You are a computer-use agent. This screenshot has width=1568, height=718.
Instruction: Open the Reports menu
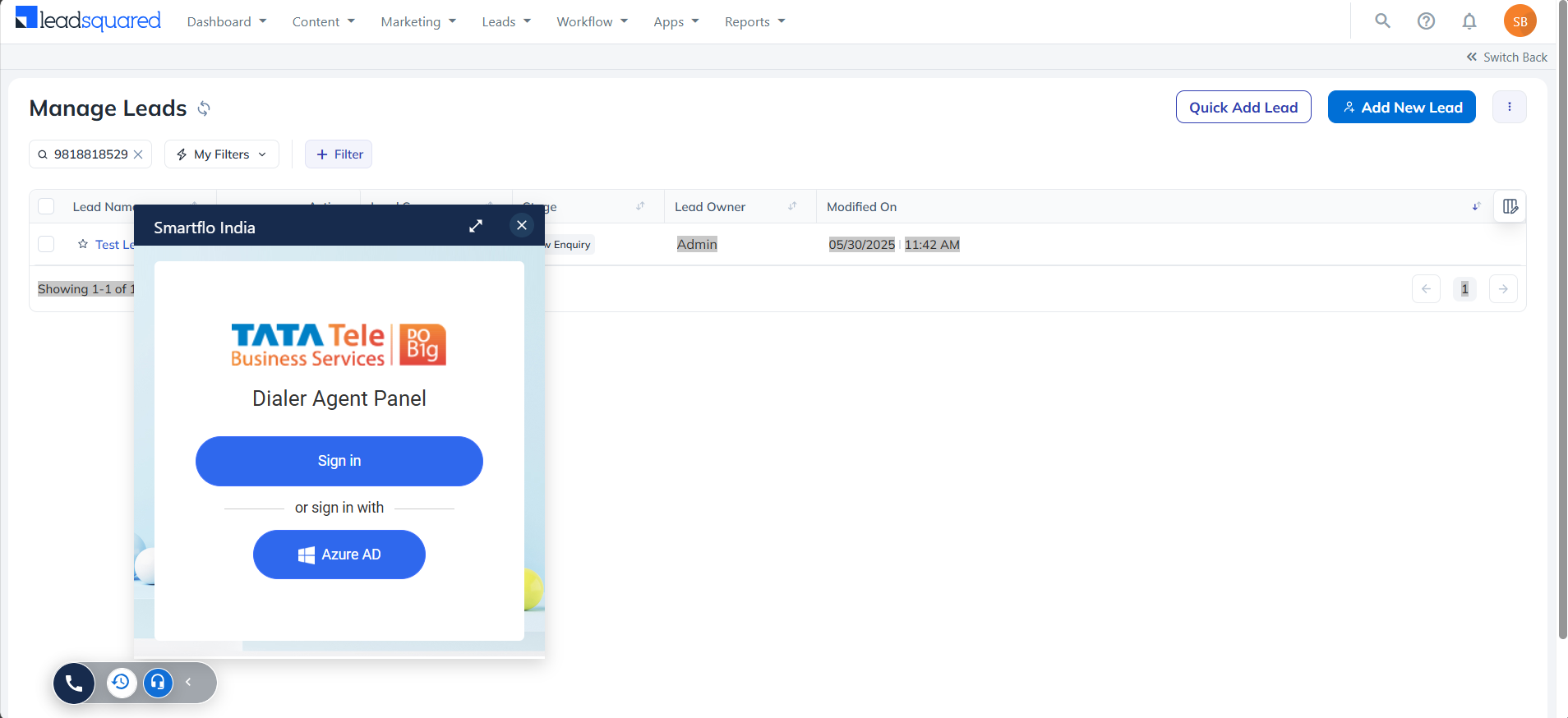(755, 22)
